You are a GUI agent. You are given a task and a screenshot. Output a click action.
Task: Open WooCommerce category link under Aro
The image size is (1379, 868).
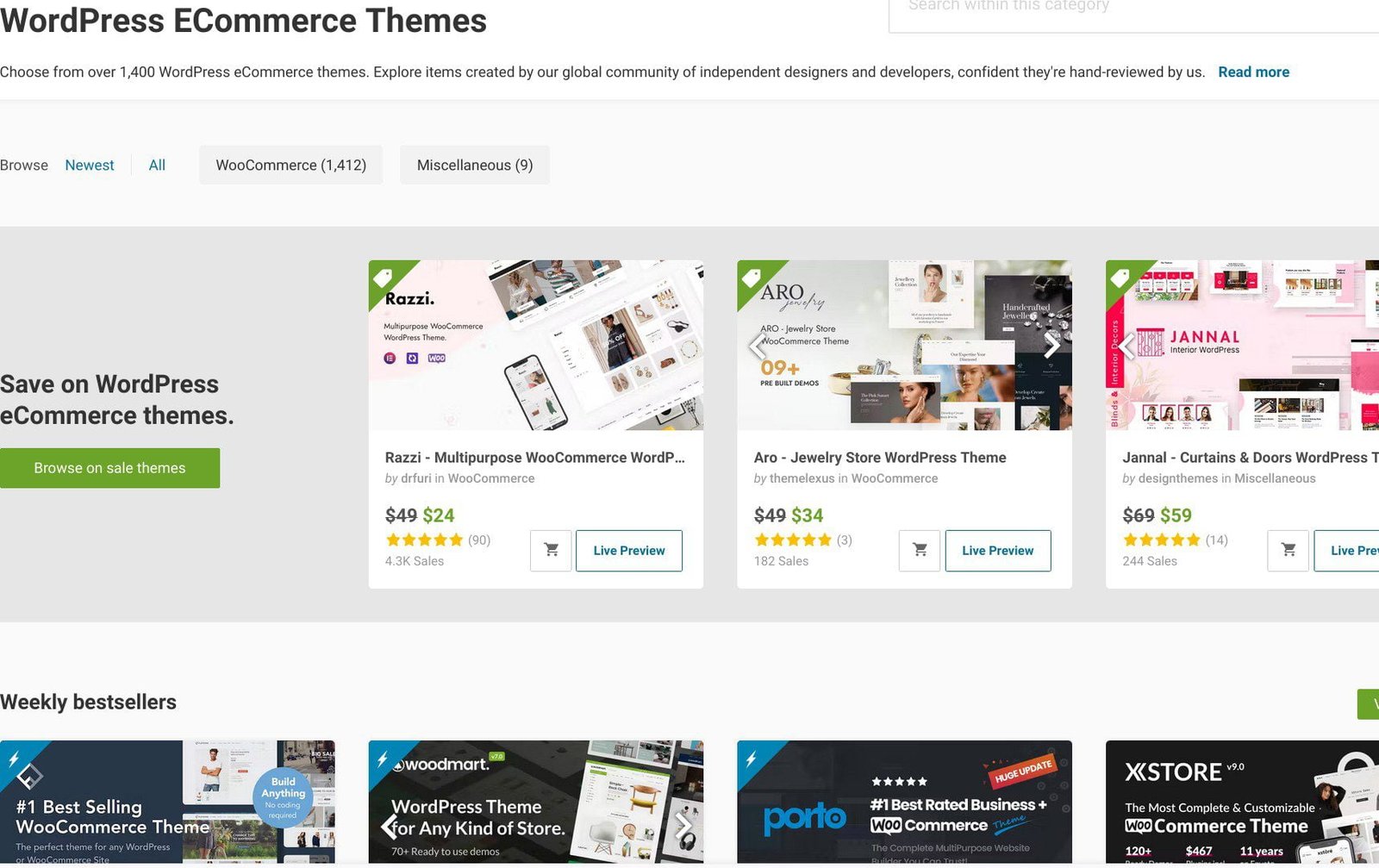[x=895, y=478]
